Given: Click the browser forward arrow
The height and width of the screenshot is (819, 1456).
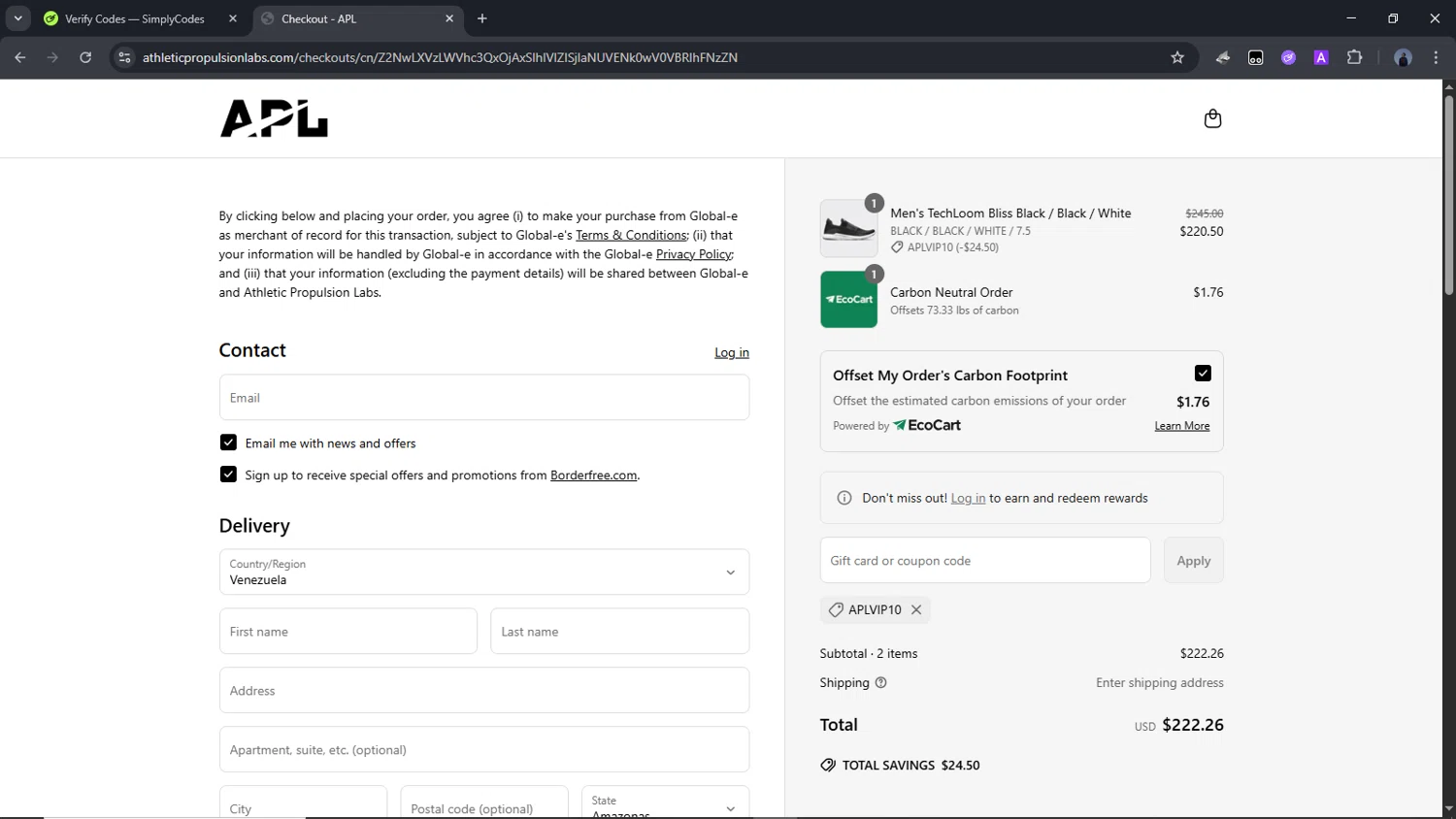Looking at the screenshot, I should coord(52,57).
